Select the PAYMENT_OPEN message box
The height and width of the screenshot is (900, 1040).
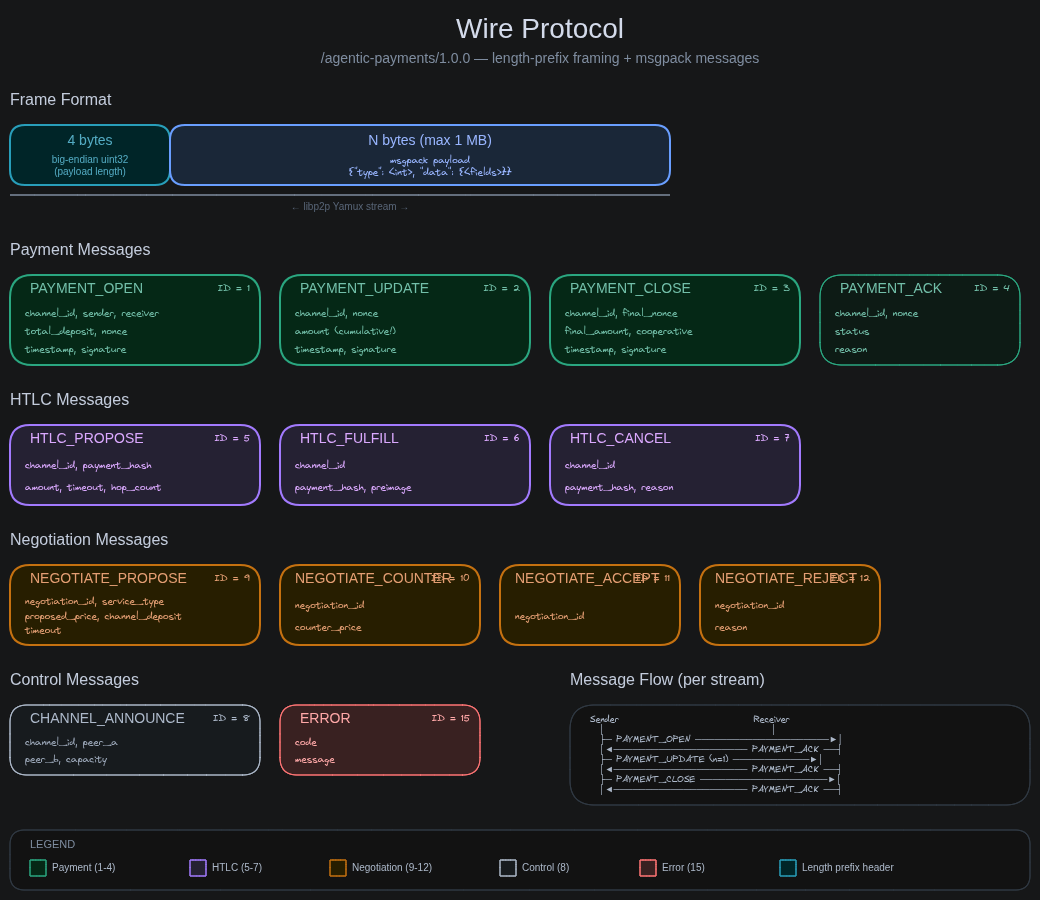click(135, 320)
